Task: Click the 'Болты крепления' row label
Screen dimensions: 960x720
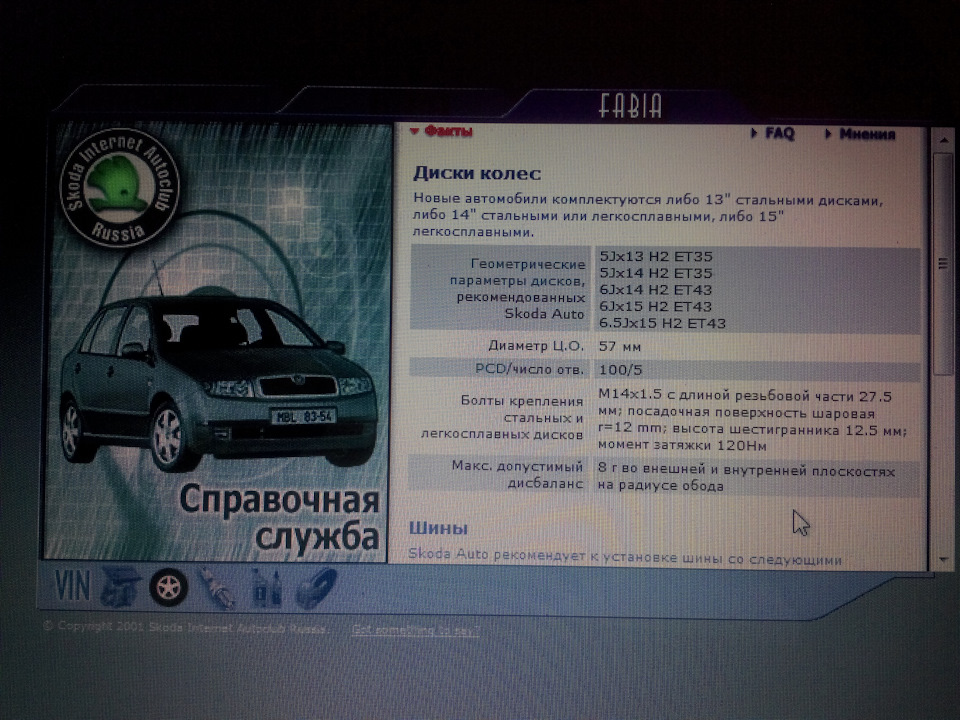Action: [502, 418]
